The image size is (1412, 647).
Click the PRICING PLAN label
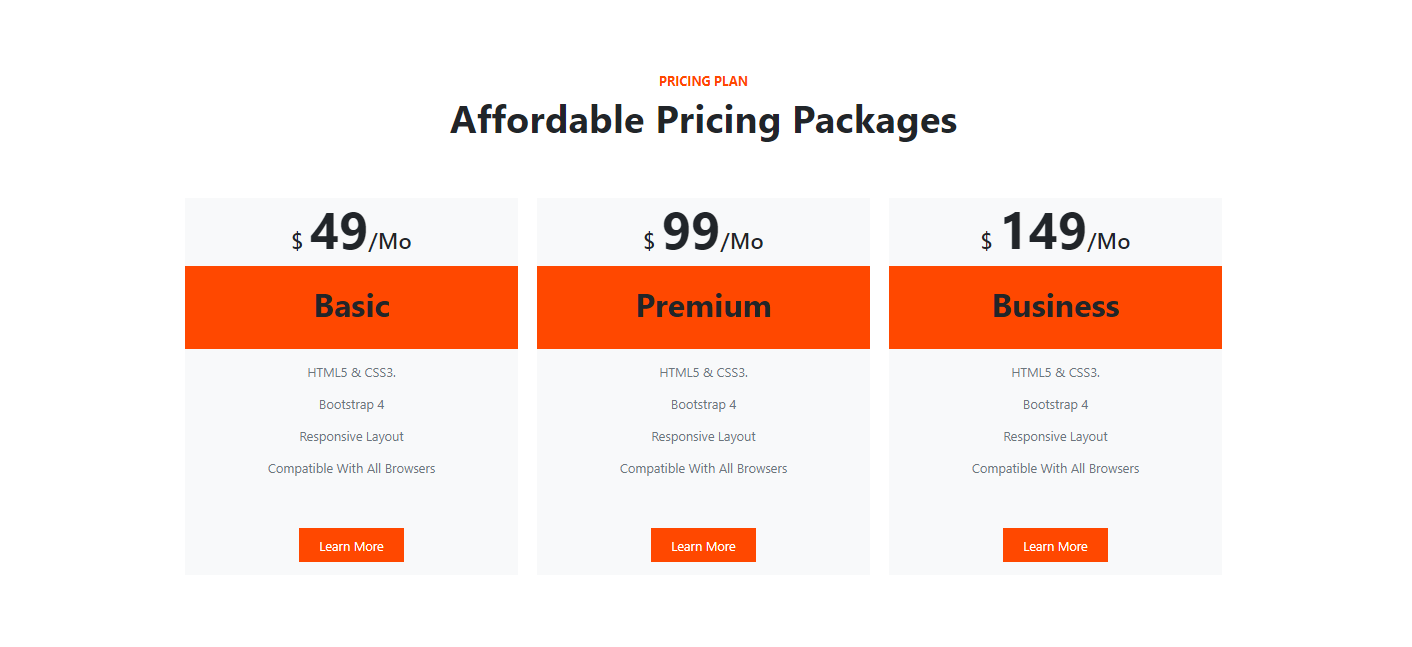pyautogui.click(x=703, y=81)
